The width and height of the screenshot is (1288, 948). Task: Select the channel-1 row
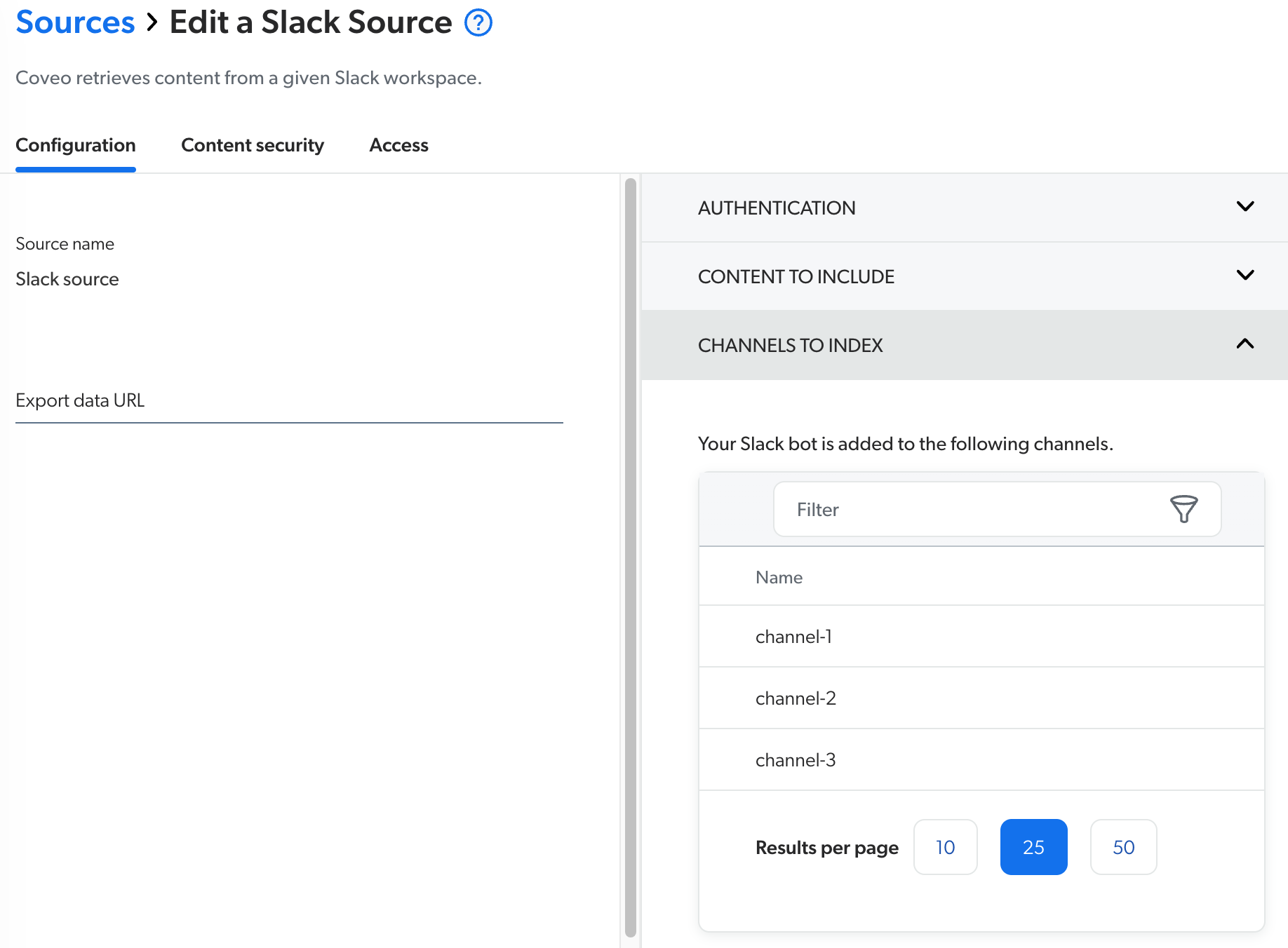point(981,637)
